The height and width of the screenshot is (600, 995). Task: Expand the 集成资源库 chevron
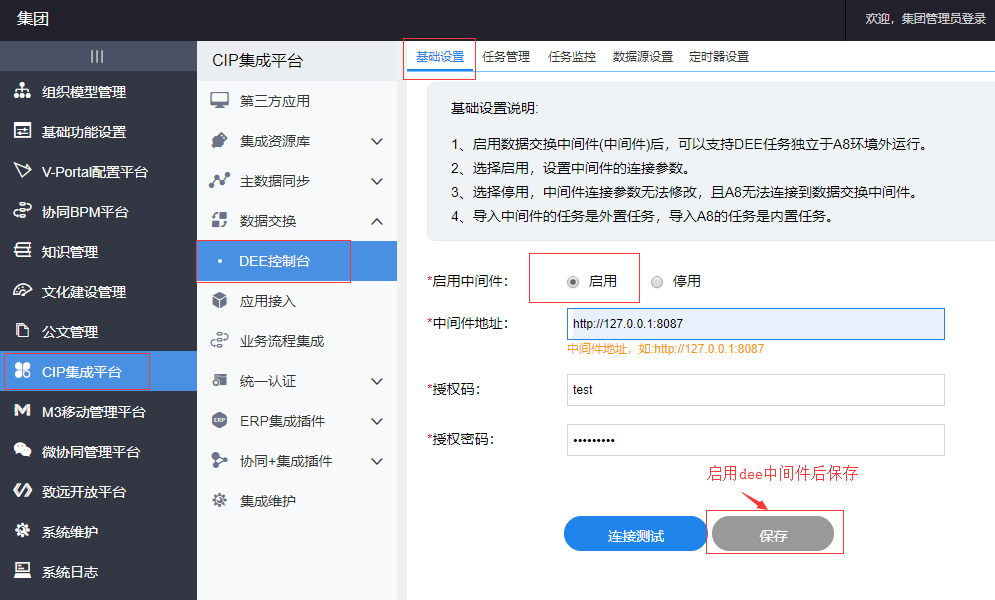[377, 141]
